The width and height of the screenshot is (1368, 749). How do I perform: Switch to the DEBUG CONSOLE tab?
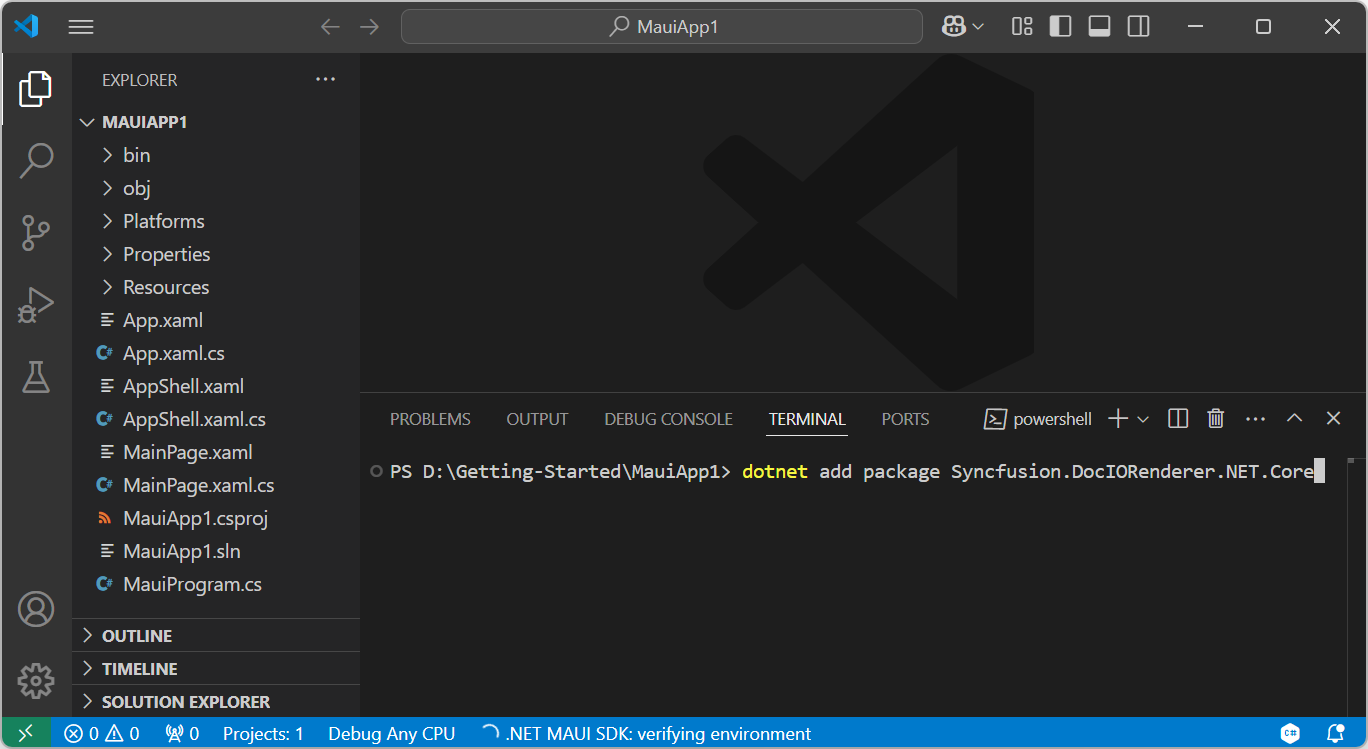pyautogui.click(x=668, y=419)
